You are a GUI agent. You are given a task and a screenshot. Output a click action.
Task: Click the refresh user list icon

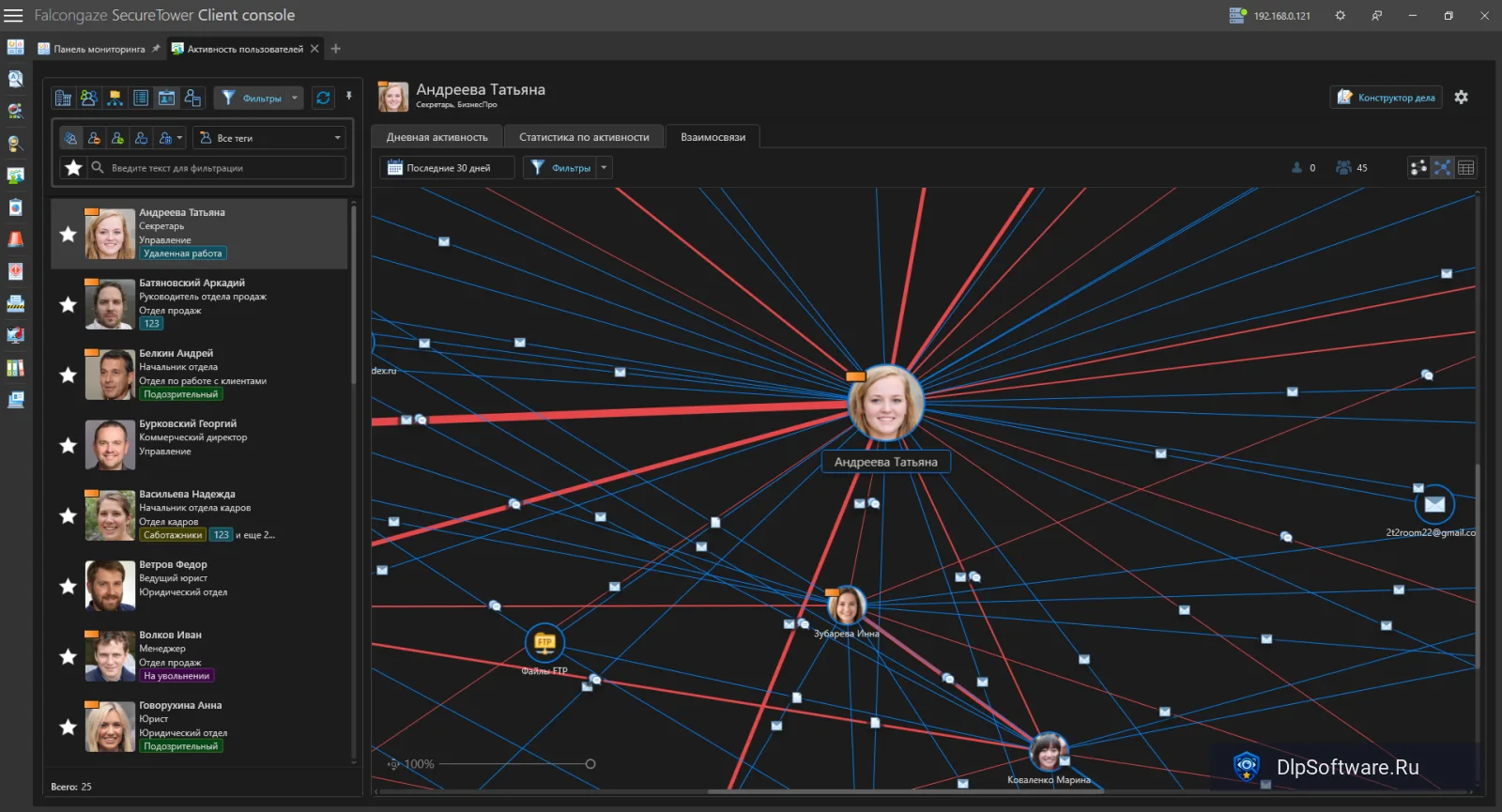323,98
